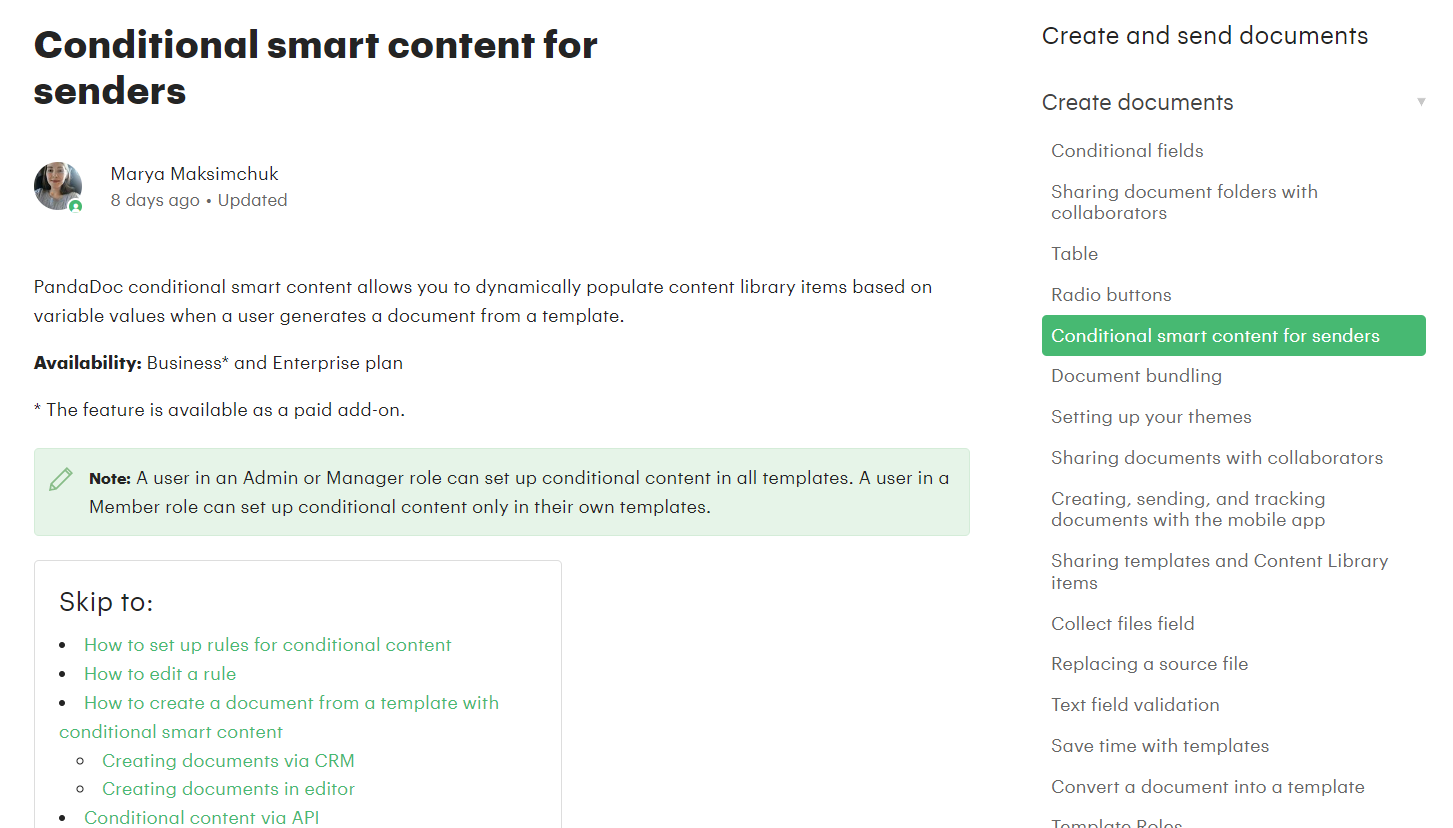Click Marya Maksimchuk's author avatar

(58, 185)
